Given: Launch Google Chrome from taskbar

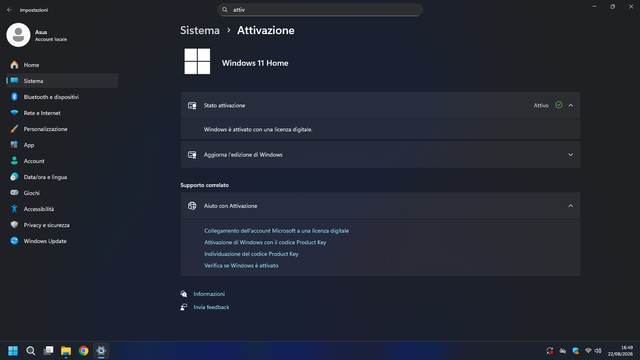Looking at the screenshot, I should (84, 351).
